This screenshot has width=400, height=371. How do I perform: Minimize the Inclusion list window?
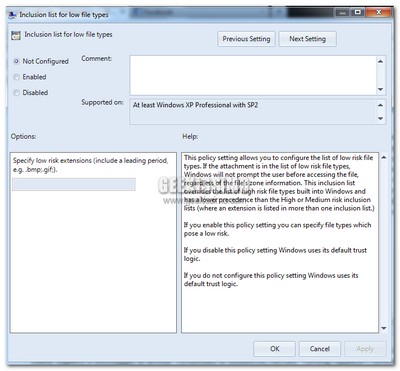342,13
